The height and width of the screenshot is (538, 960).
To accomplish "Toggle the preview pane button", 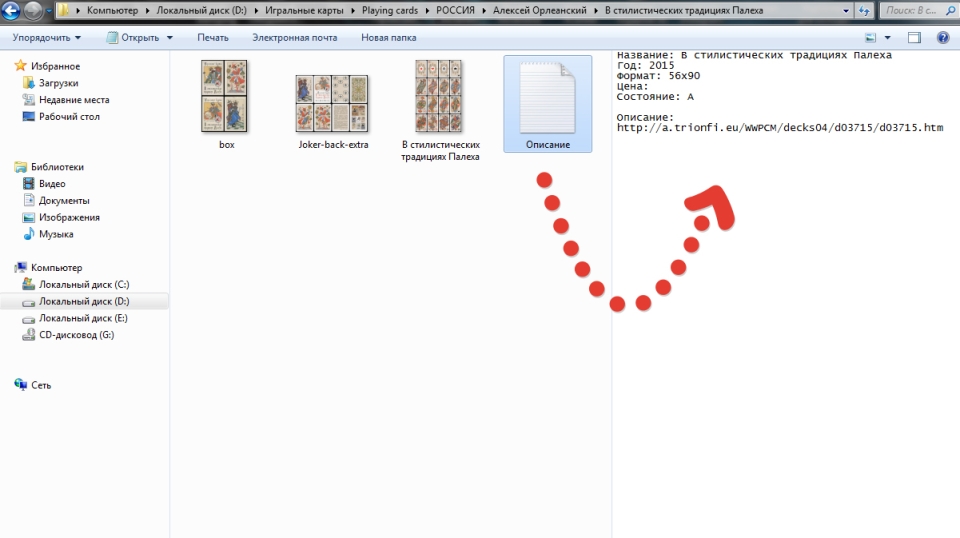I will click(914, 38).
